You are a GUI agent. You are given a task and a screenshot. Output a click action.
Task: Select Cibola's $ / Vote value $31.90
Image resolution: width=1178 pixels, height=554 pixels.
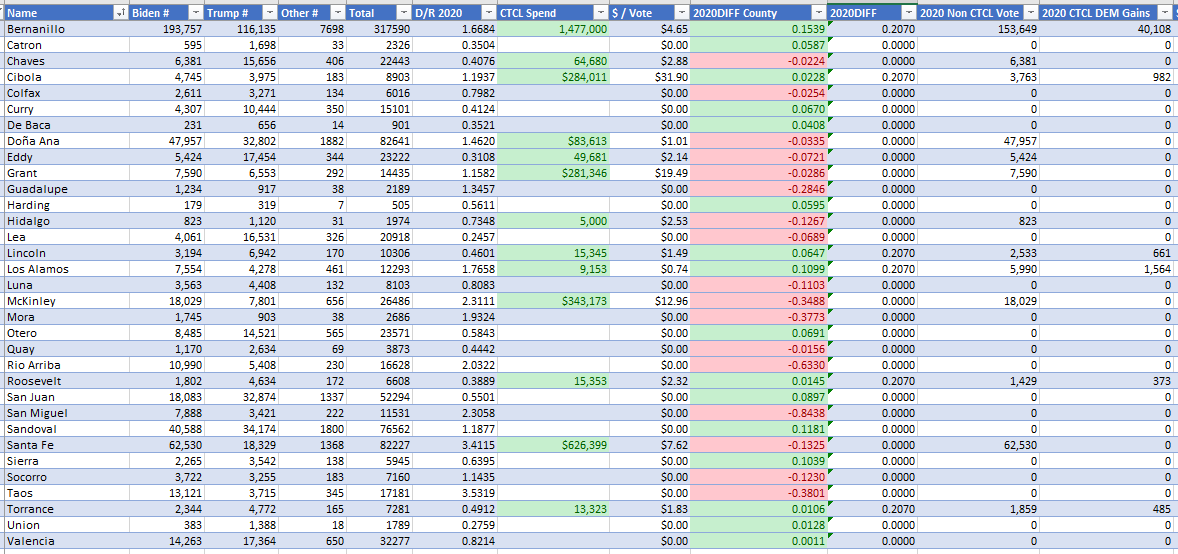point(650,77)
